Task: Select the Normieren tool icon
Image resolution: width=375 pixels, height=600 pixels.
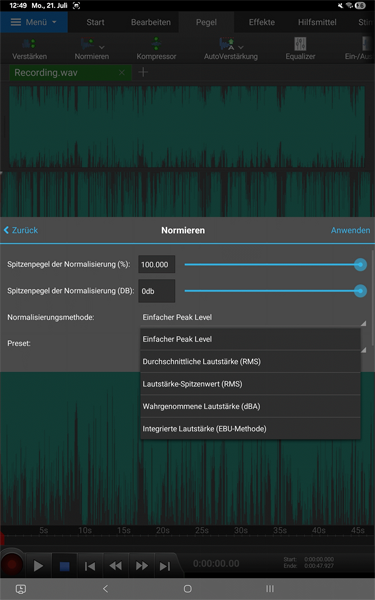Action: 88,44
